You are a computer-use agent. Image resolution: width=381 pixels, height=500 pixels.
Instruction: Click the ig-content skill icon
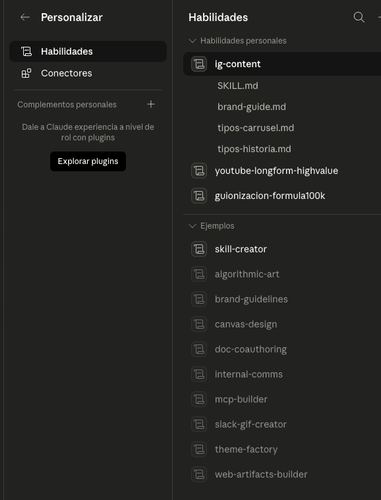pyautogui.click(x=199, y=64)
